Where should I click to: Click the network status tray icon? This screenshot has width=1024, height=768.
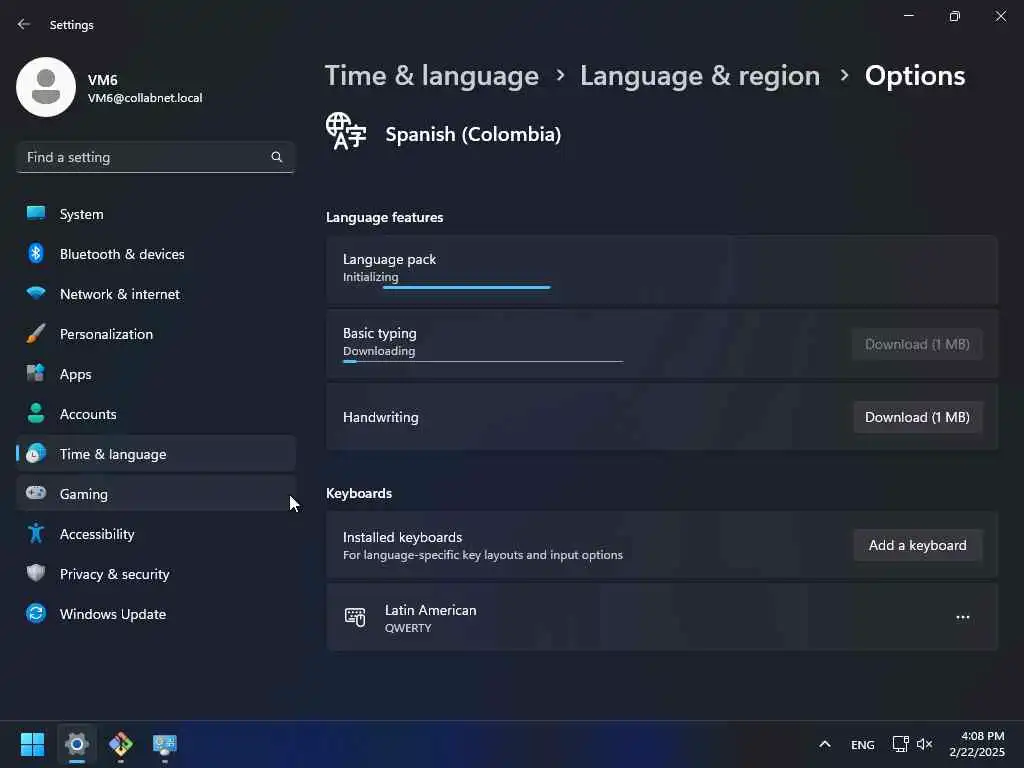tap(901, 744)
